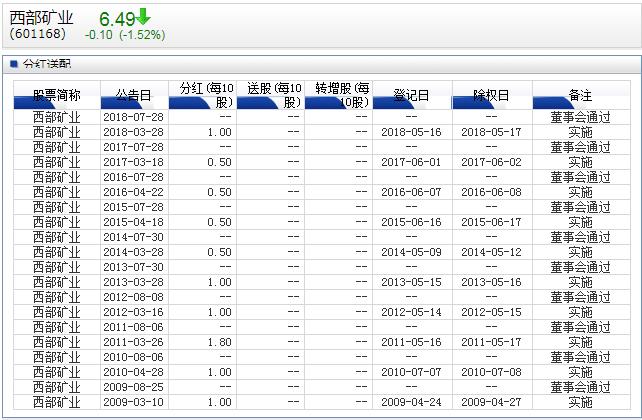
Task: Click the 登记日 column header
Action: [x=411, y=95]
